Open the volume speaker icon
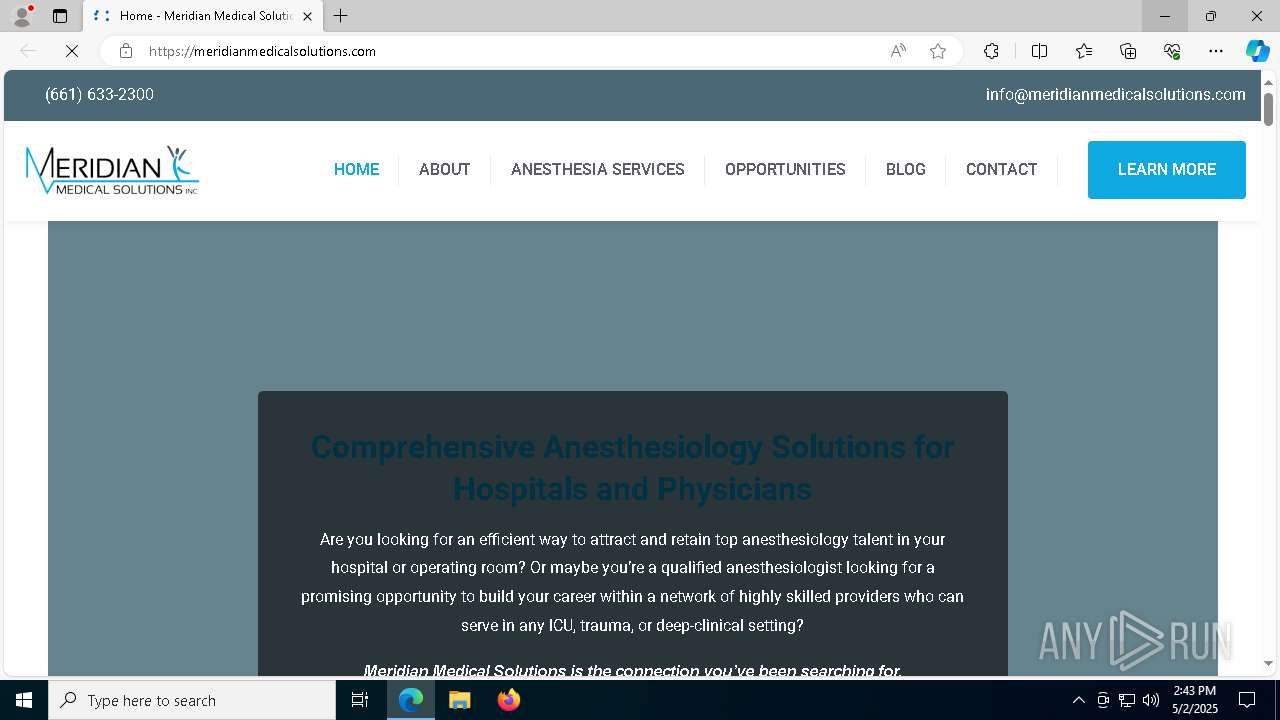 pyautogui.click(x=1151, y=700)
